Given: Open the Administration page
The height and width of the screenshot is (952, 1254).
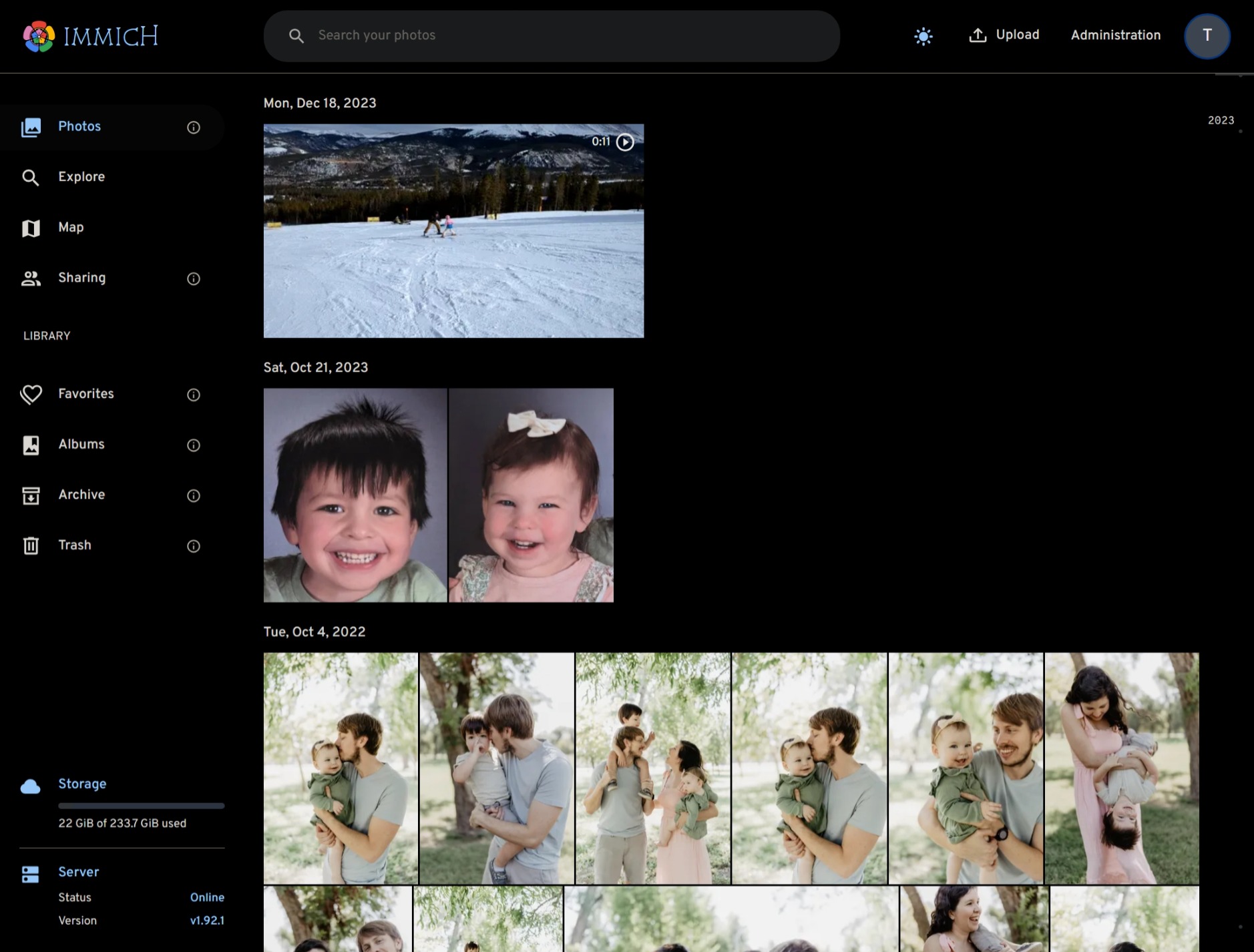Looking at the screenshot, I should pyautogui.click(x=1115, y=35).
